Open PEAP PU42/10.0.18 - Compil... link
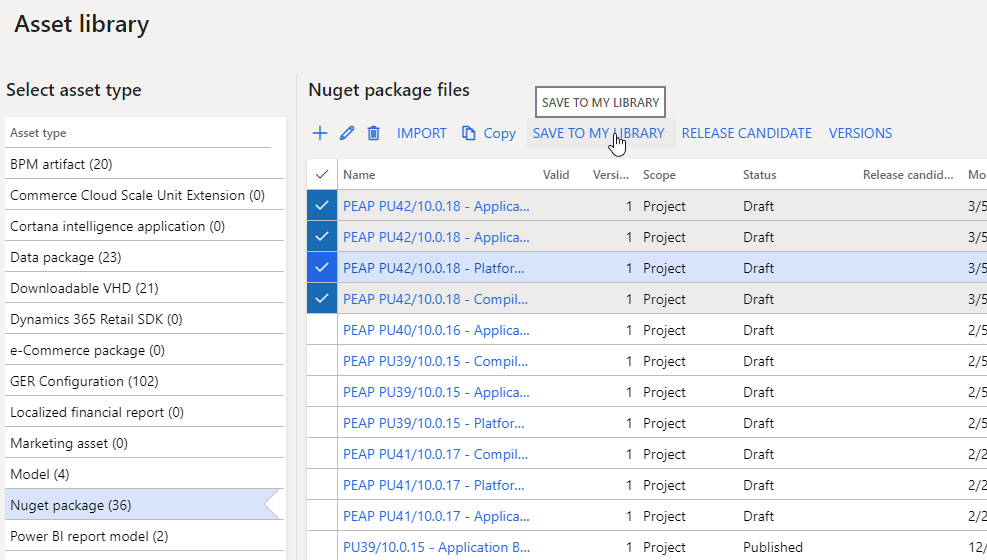The width and height of the screenshot is (987, 560). click(435, 299)
